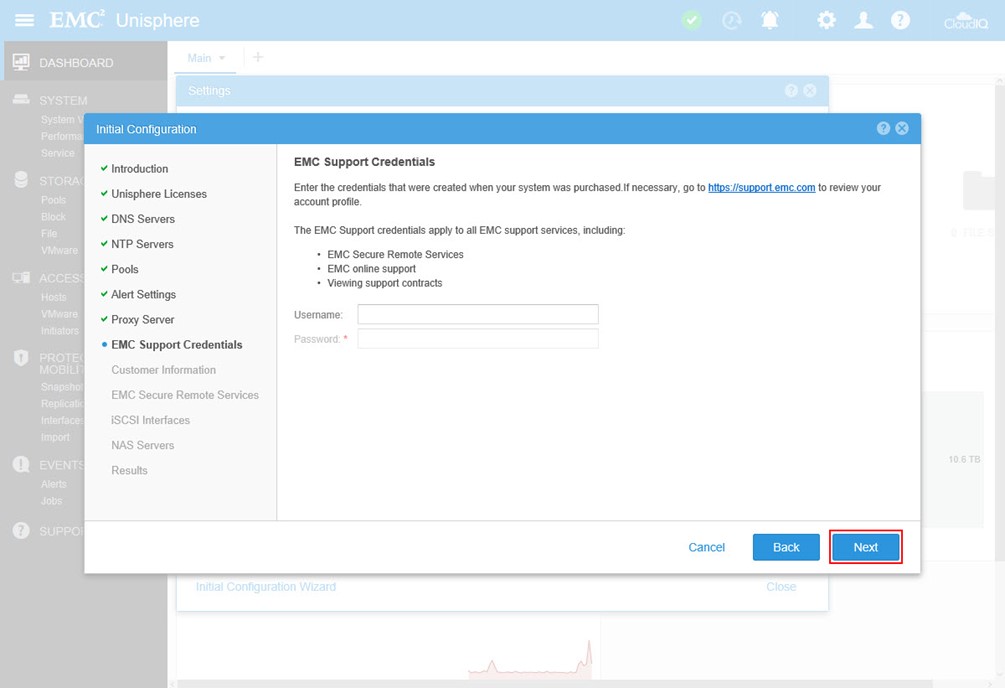Open the hamburger navigation menu
This screenshot has width=1005, height=688.
[24, 21]
